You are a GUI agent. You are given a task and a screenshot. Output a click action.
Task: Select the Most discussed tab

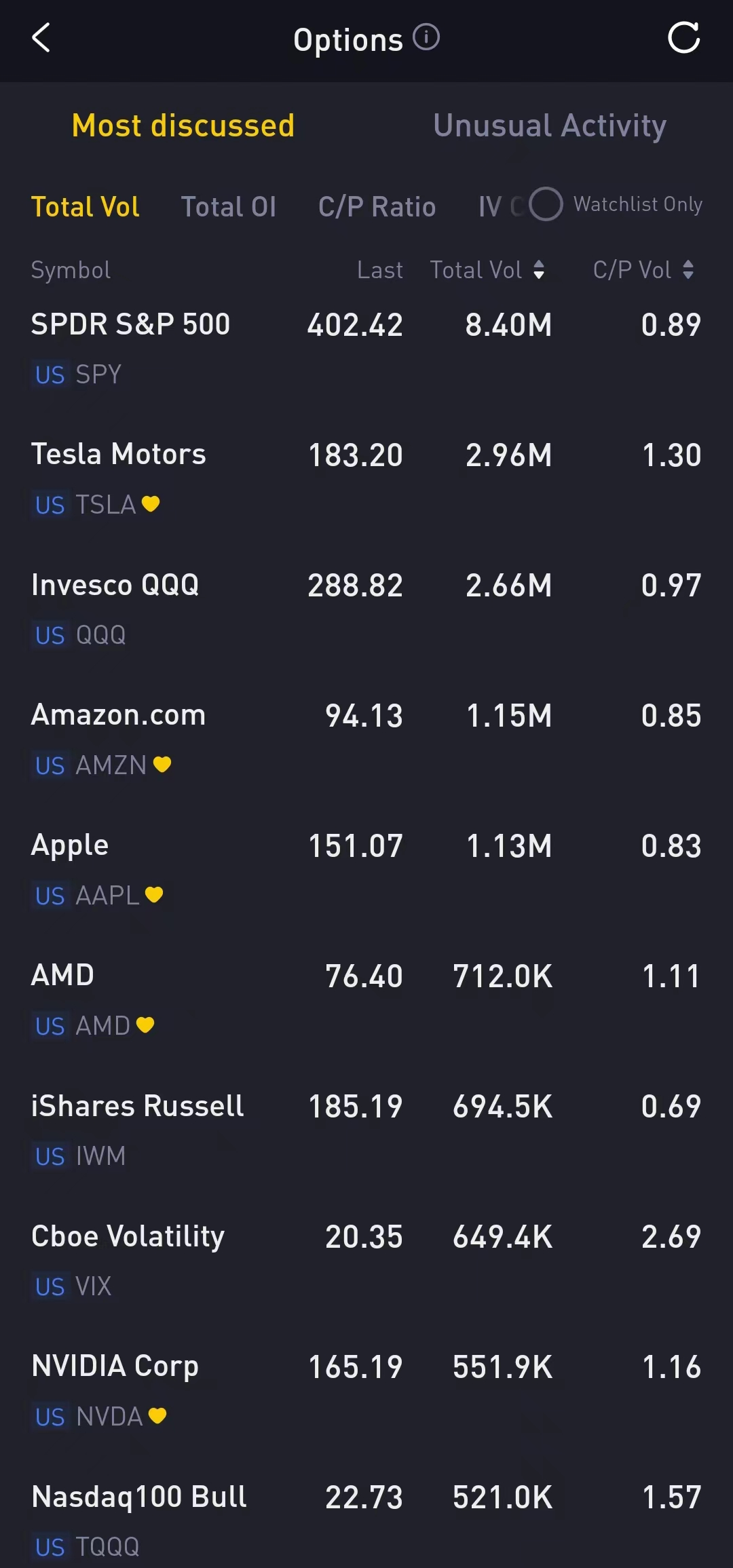click(x=183, y=126)
